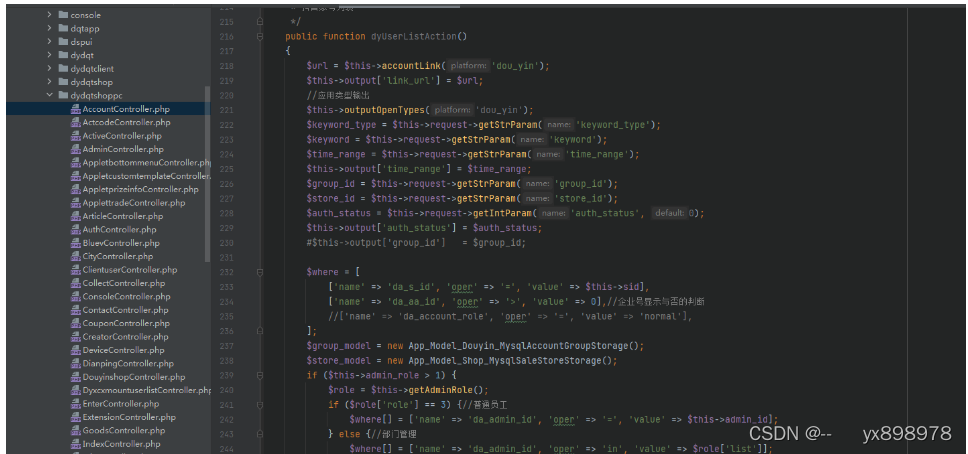The height and width of the screenshot is (454, 968).
Task: Click PHP file icon of AppletbottommenuController.php
Action: click(x=75, y=162)
